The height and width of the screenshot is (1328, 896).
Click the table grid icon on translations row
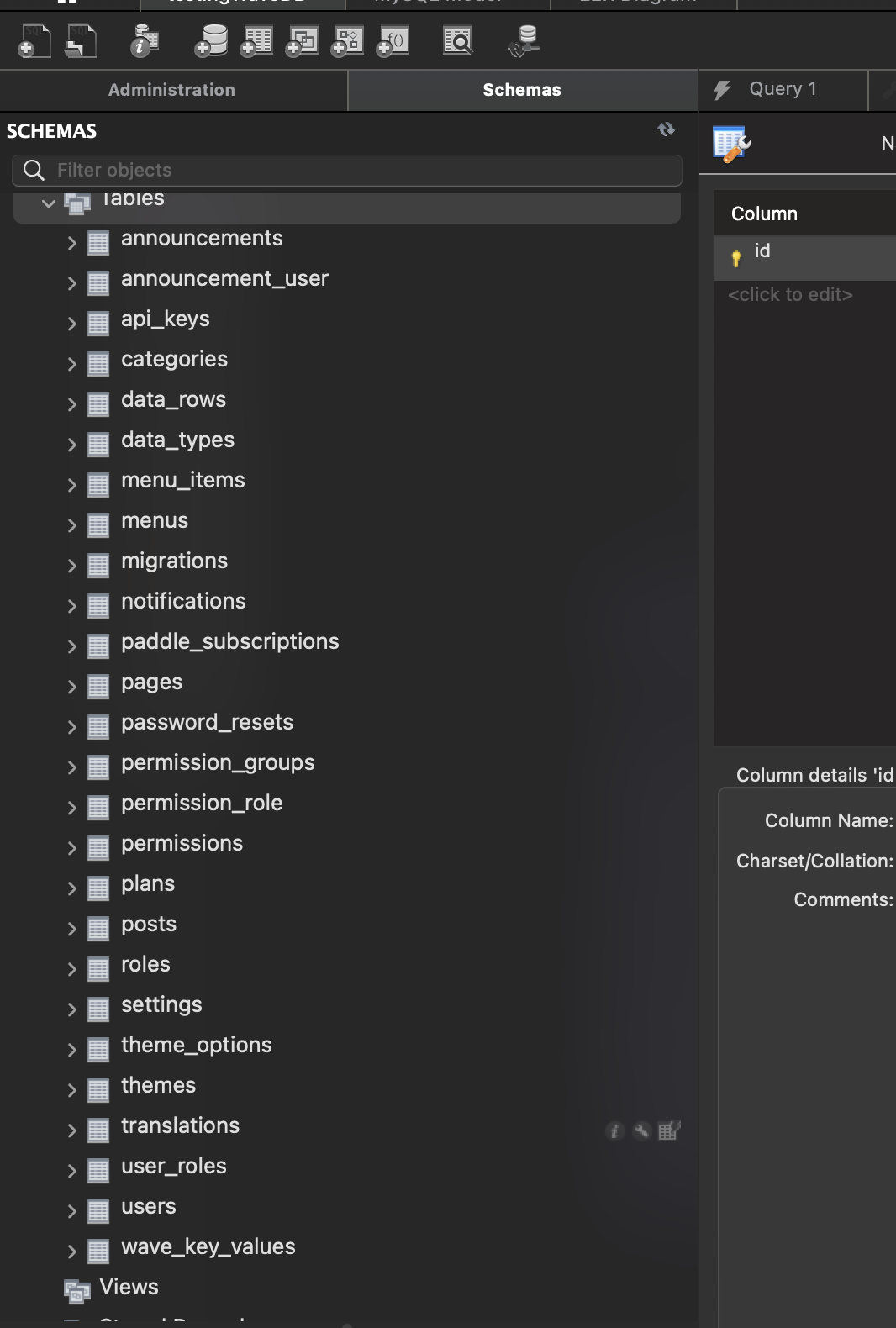click(669, 1130)
